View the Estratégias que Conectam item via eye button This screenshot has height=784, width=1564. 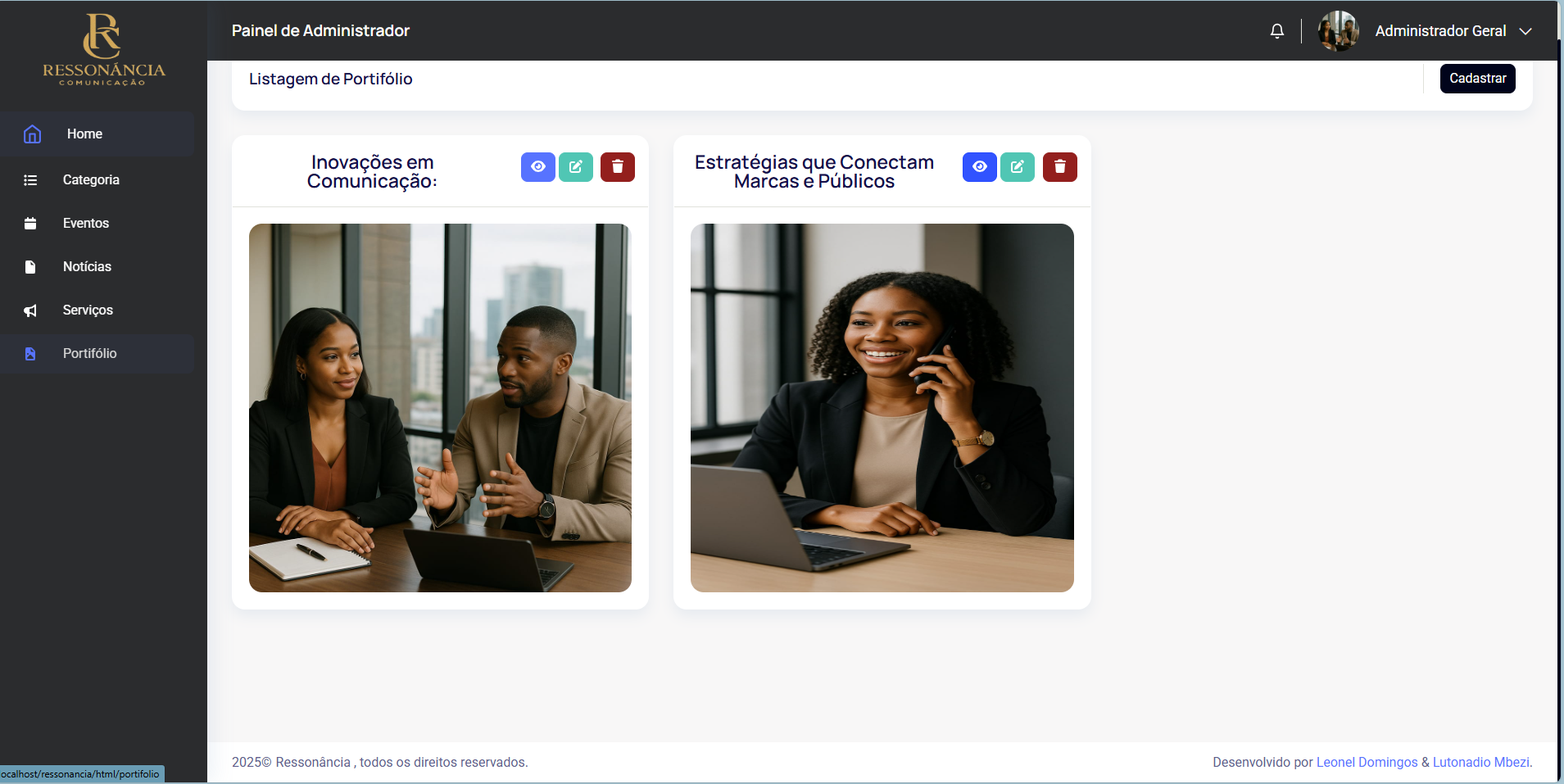click(x=980, y=167)
